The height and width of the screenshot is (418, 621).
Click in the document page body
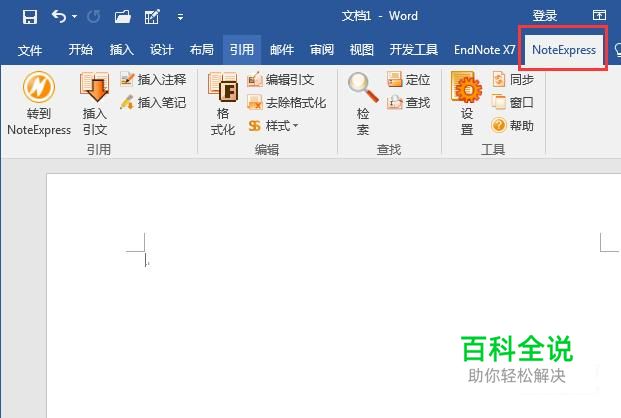[333, 296]
